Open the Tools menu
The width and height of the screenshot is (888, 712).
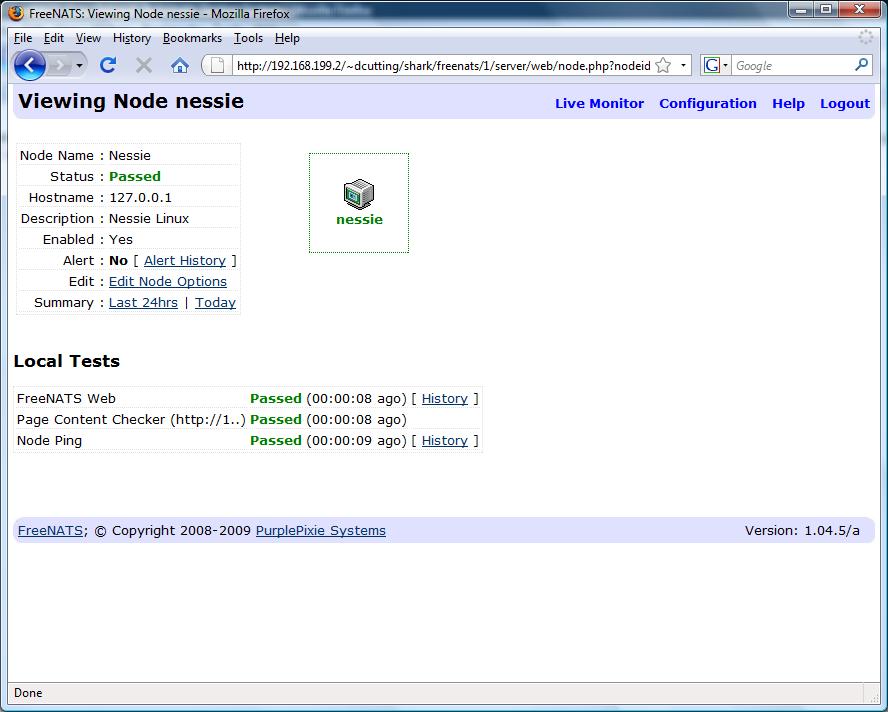point(248,38)
